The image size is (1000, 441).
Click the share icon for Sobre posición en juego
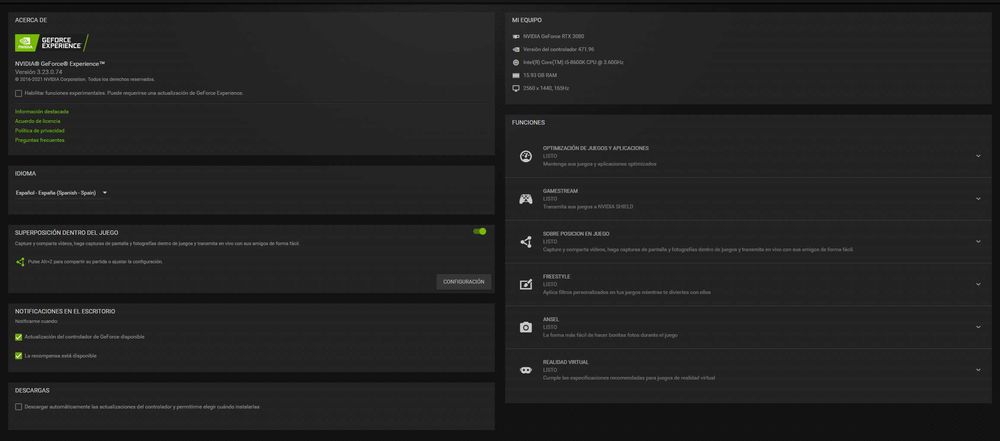[526, 242]
